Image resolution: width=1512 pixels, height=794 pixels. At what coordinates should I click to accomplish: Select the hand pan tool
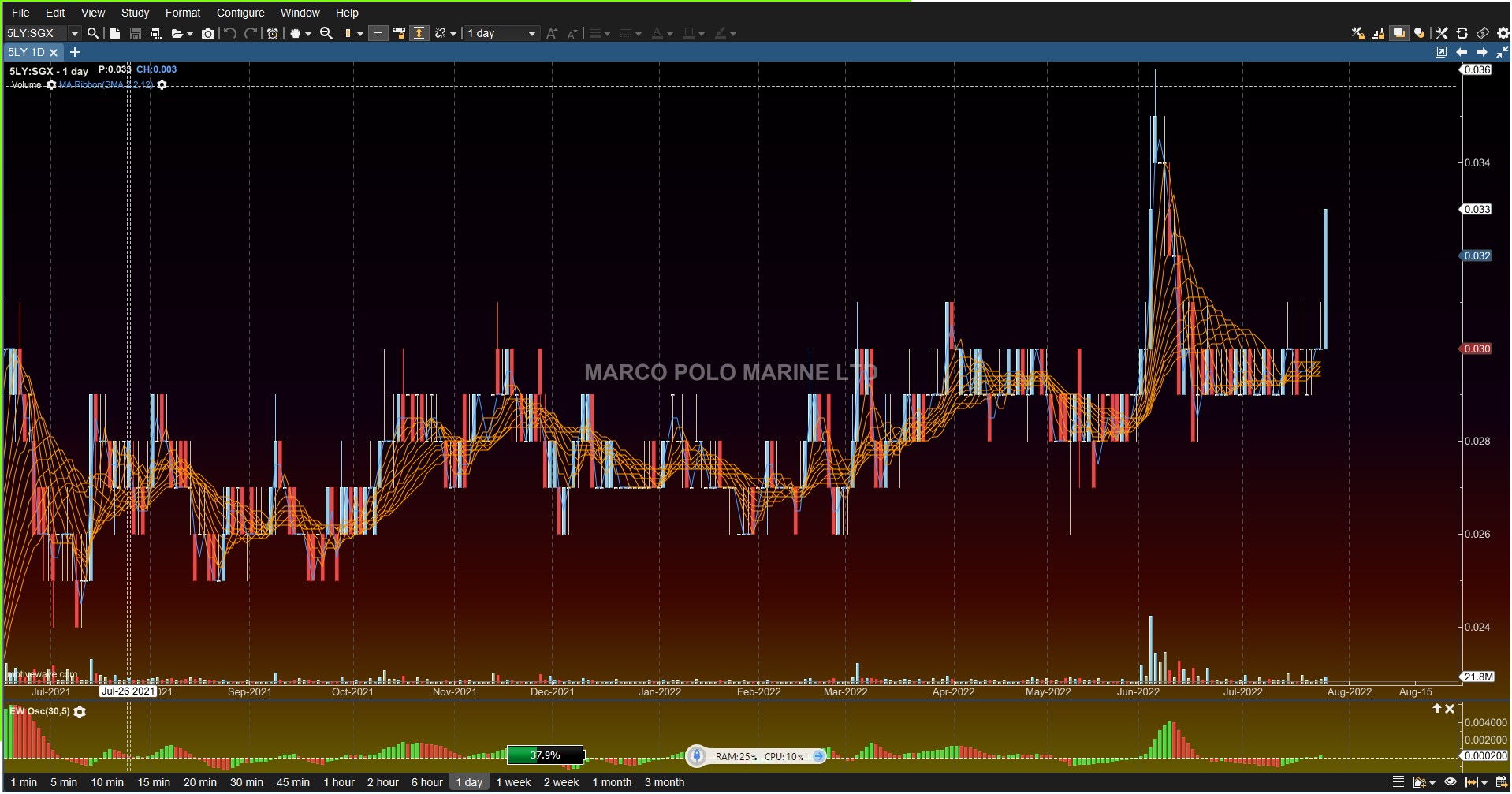coord(296,33)
